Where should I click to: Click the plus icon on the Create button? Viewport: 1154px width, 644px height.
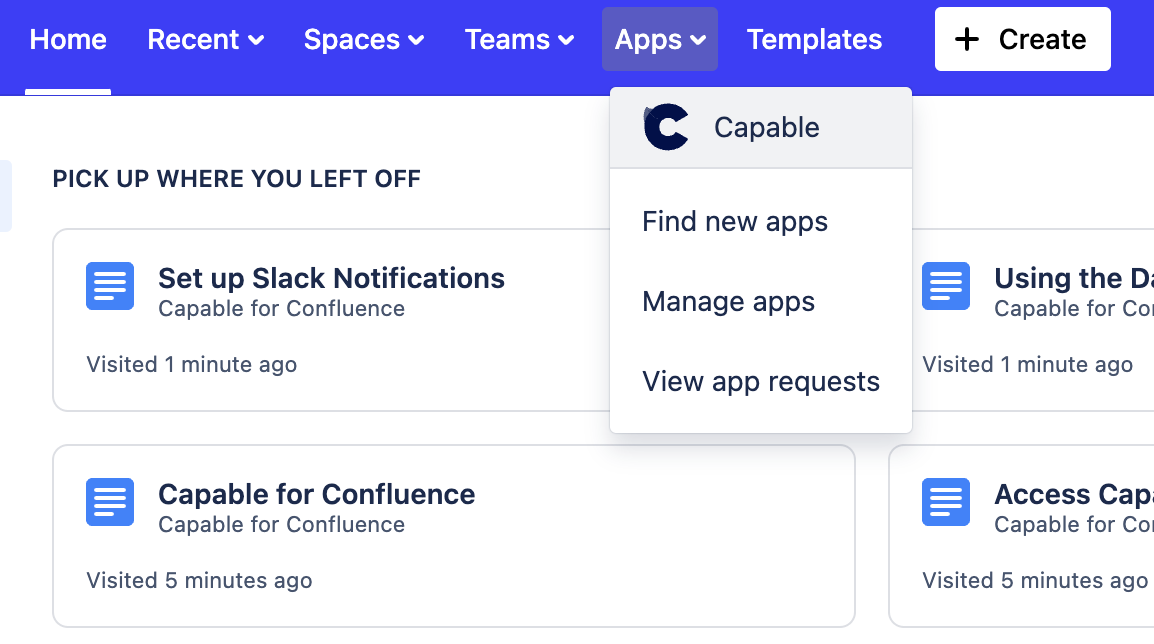966,40
